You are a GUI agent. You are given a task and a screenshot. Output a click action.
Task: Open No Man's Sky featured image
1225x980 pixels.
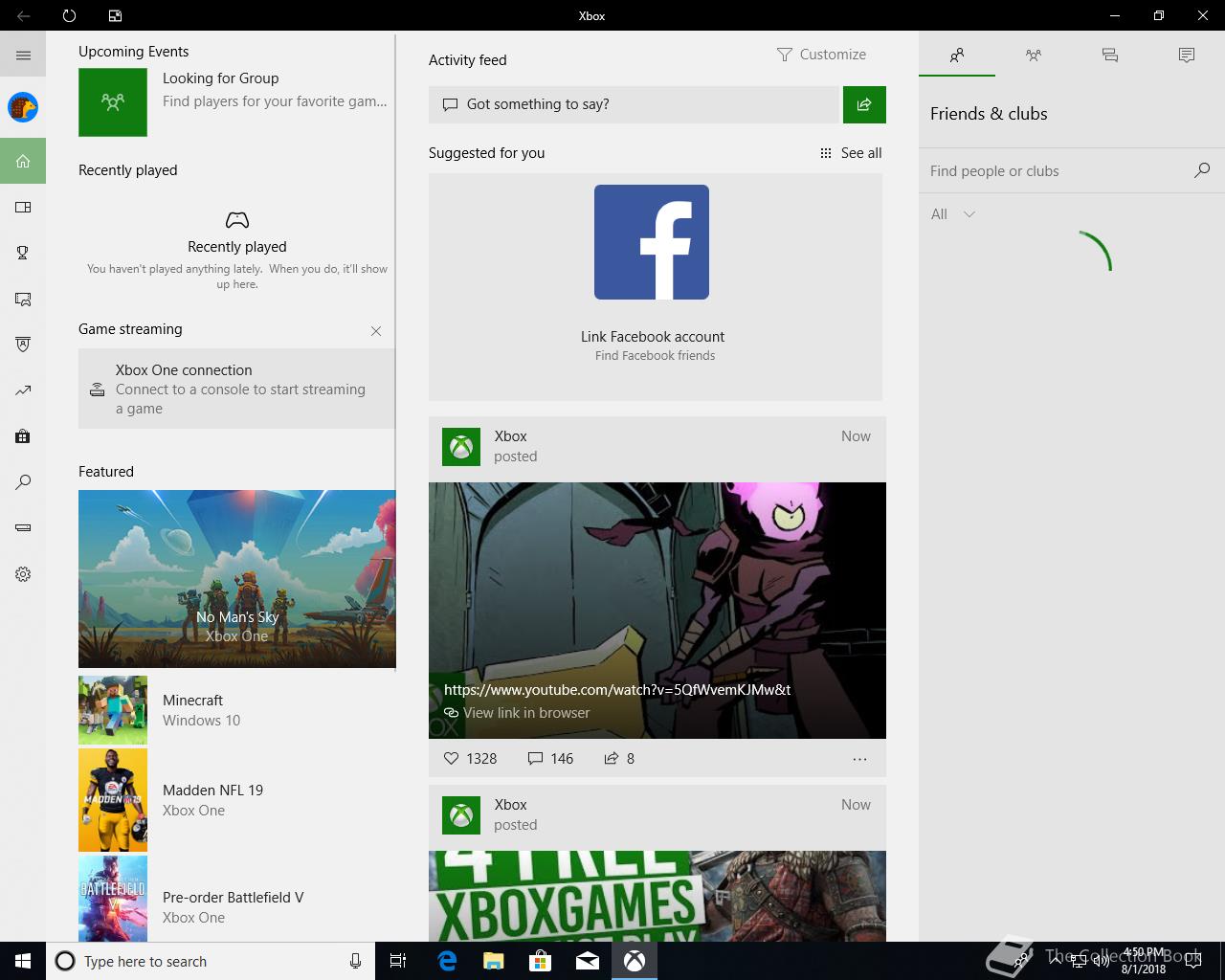(x=237, y=579)
